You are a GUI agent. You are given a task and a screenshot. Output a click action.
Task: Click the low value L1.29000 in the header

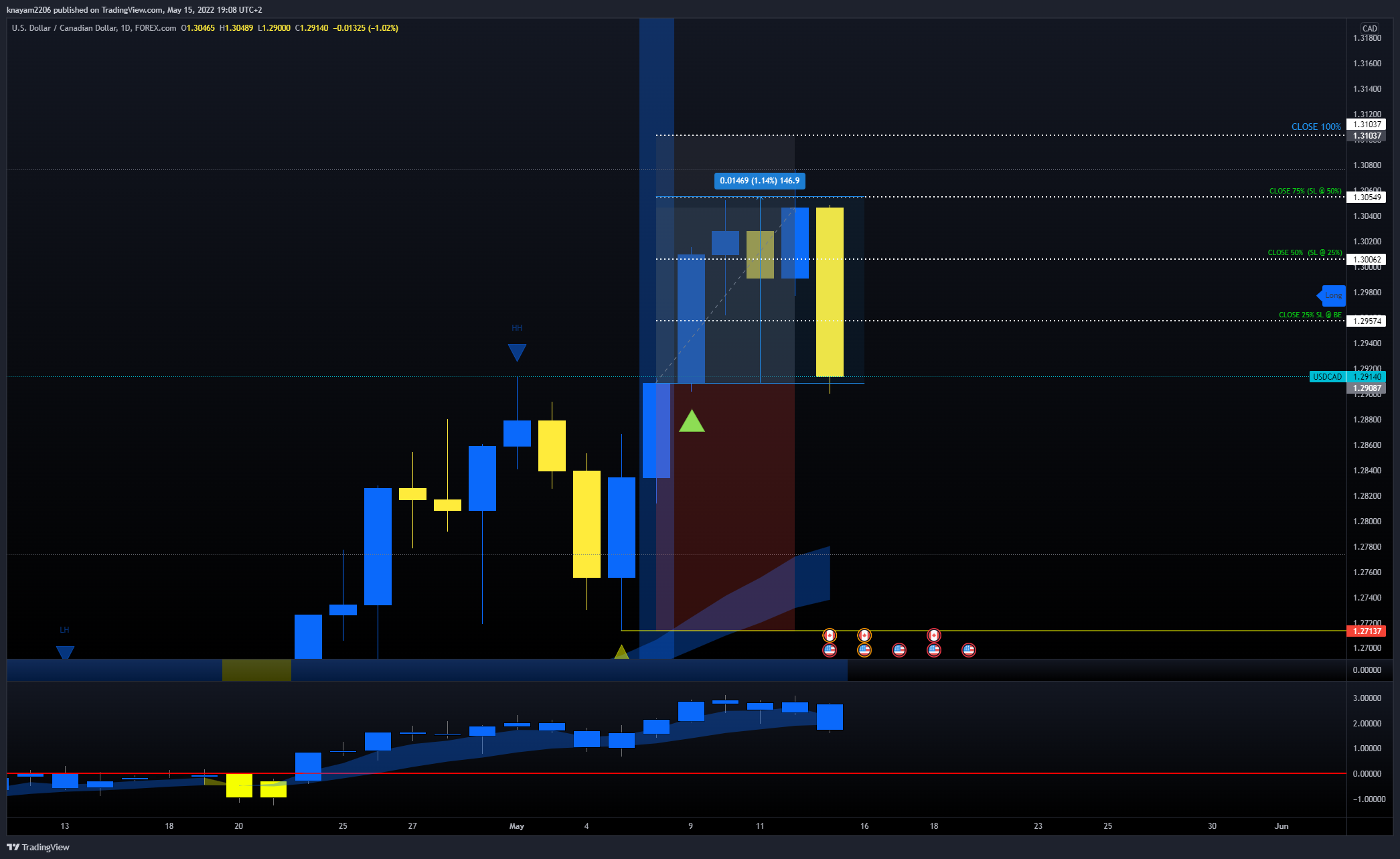tap(275, 28)
